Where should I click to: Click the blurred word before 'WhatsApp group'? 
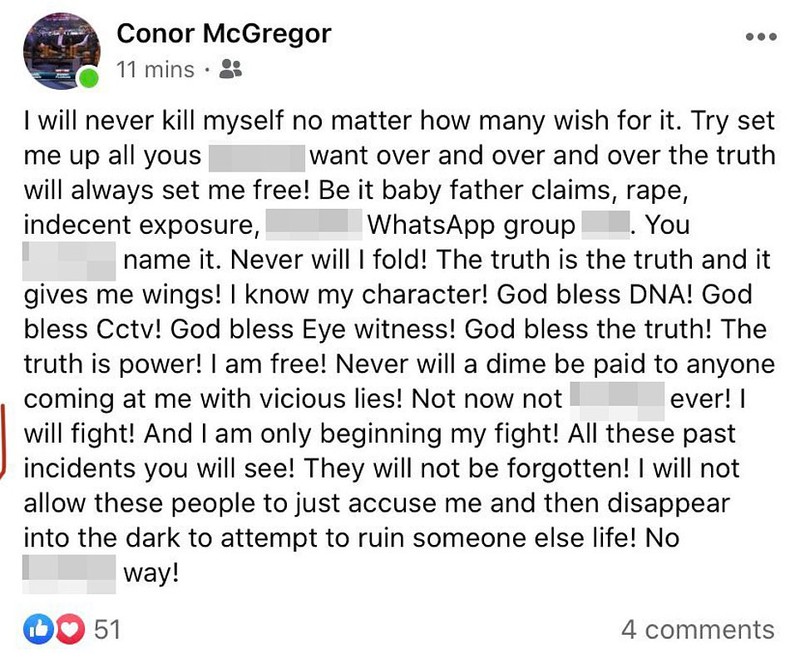(x=314, y=224)
